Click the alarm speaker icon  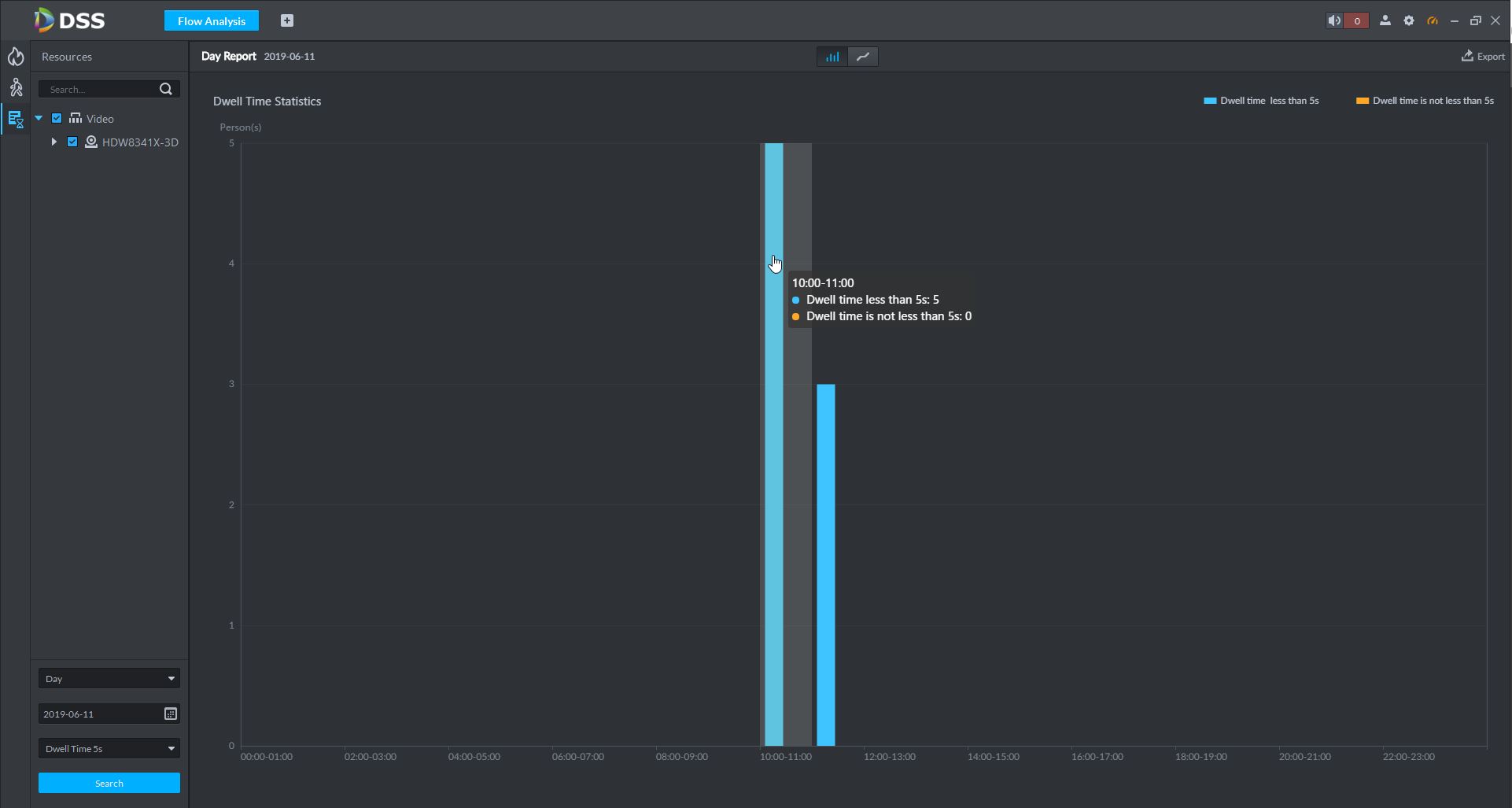pos(1334,21)
